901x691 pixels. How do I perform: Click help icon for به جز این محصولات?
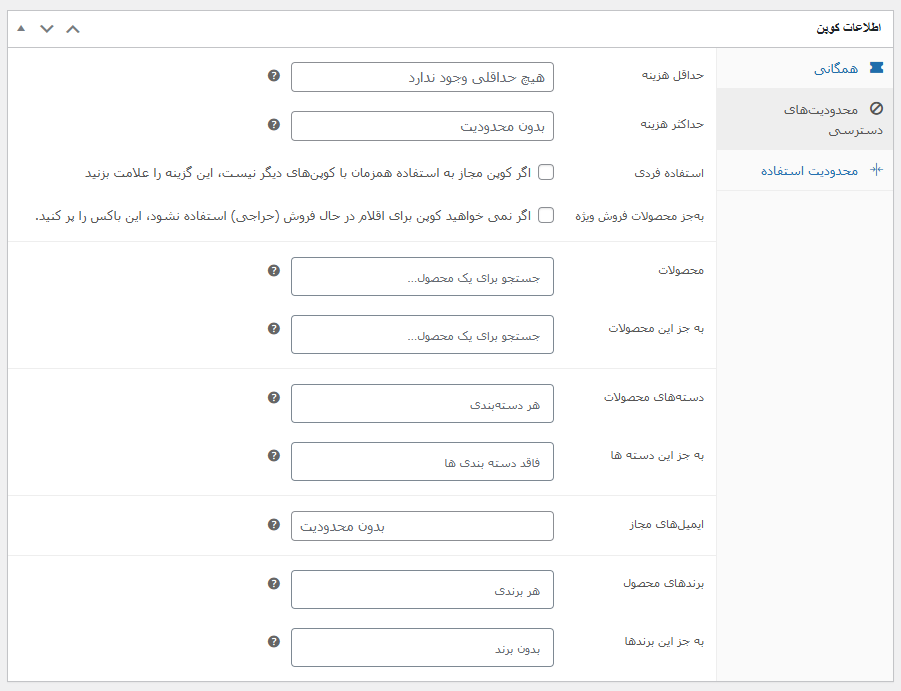point(274,328)
